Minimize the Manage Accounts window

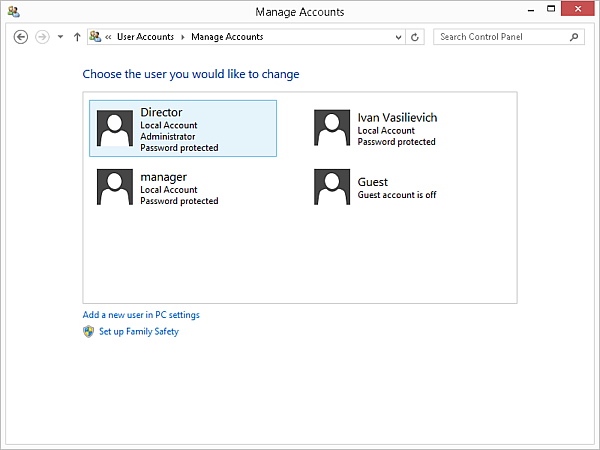point(531,10)
